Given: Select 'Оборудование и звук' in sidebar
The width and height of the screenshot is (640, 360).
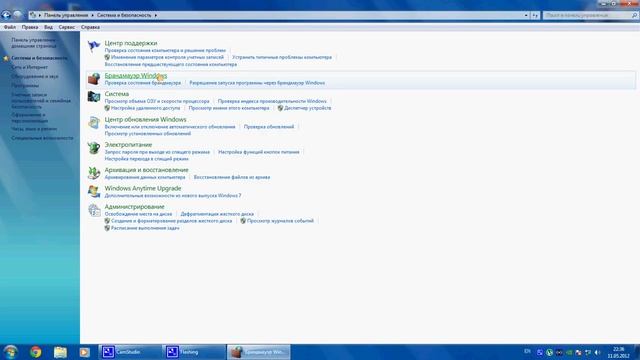Looking at the screenshot, I should click(x=35, y=76).
